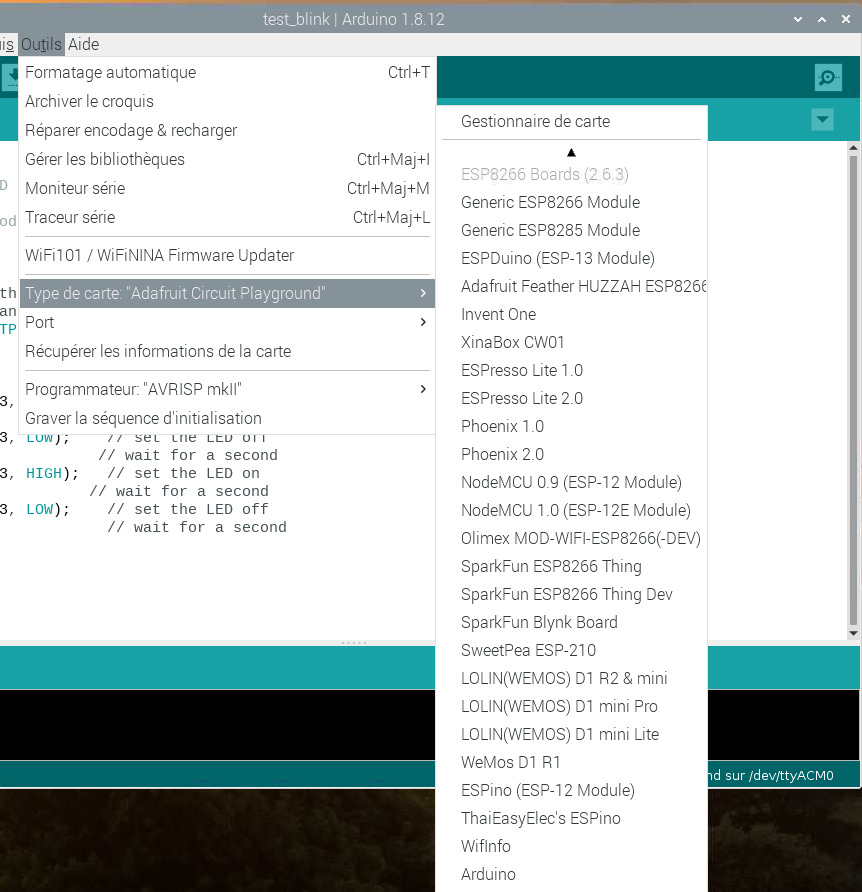
Task: Select Réparer encodage & recharger
Action: [227, 130]
